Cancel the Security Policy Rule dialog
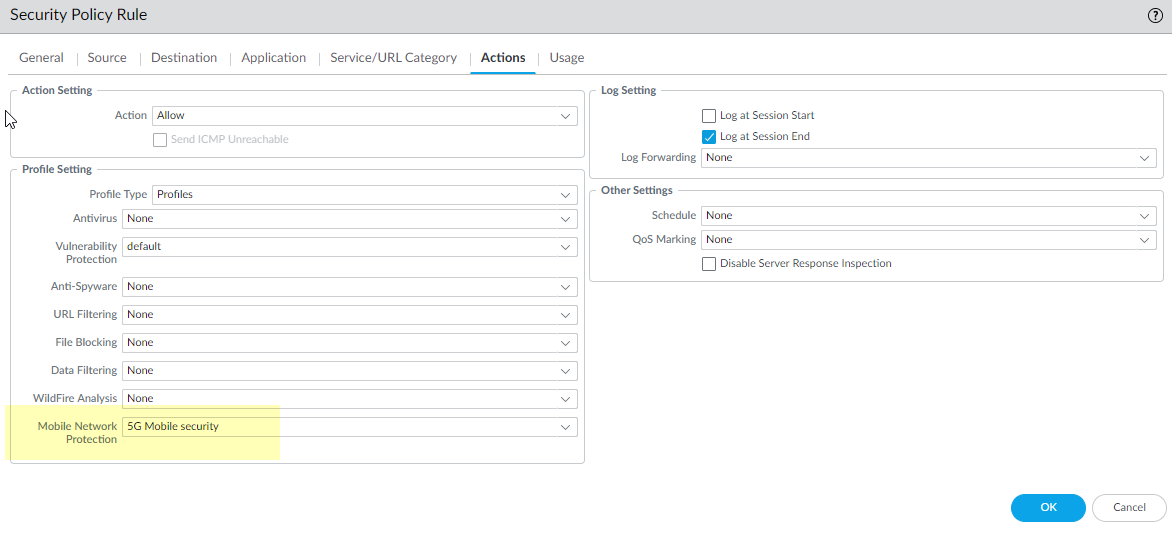 (x=1129, y=508)
